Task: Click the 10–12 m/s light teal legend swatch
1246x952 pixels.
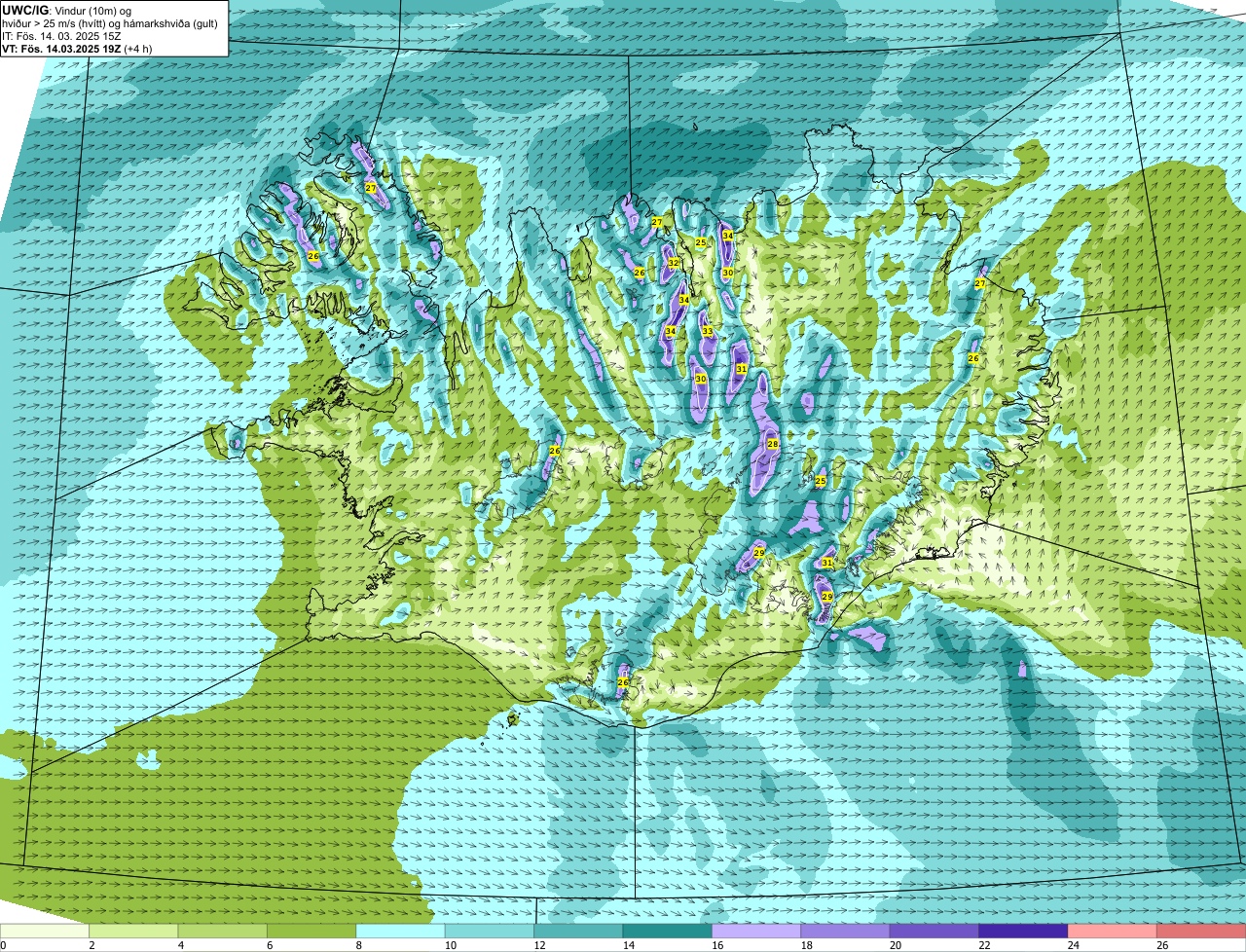Action: pos(490,932)
